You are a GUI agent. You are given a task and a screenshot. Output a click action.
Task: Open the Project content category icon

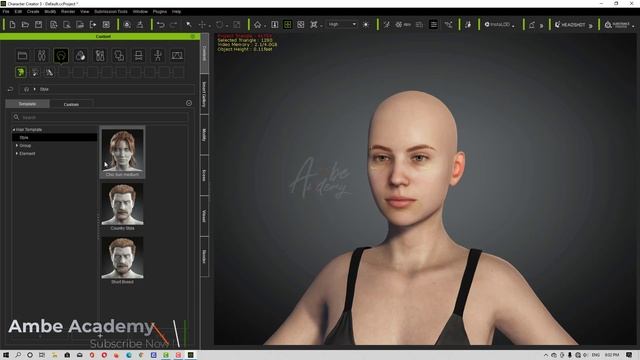coord(22,56)
